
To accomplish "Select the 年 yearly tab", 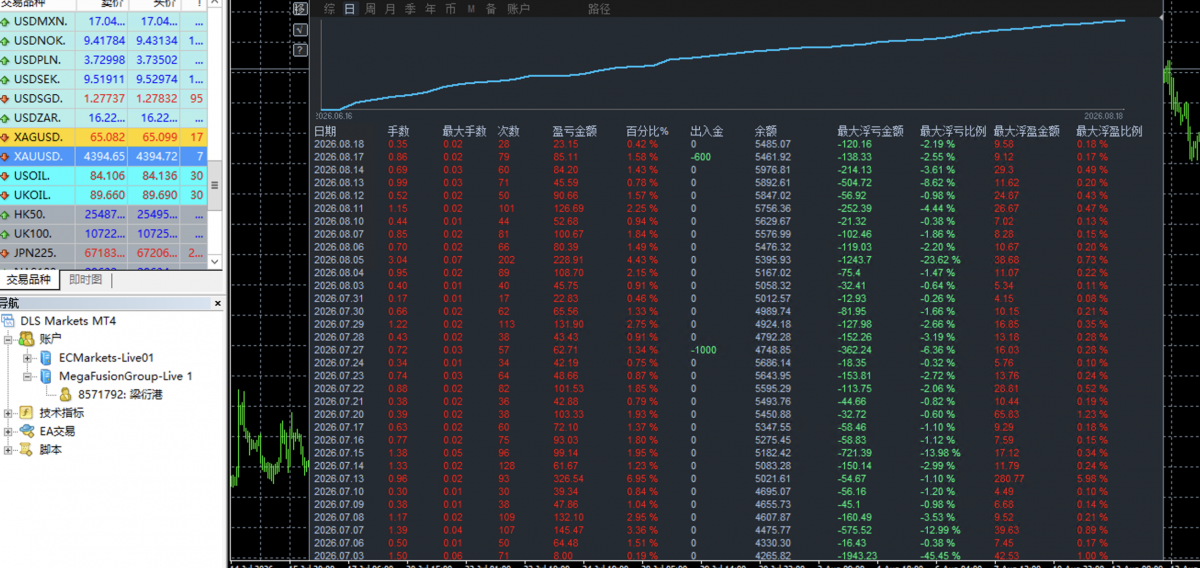I will (430, 9).
